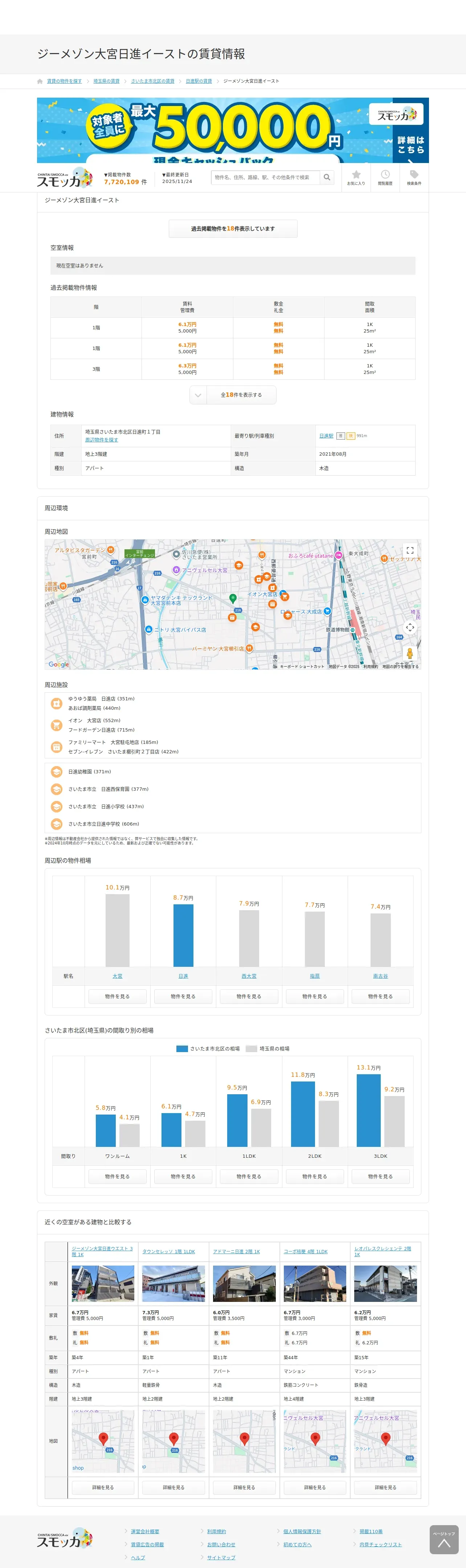Open 利用規約 footer link
The height and width of the screenshot is (1568, 466).
pos(216,1531)
